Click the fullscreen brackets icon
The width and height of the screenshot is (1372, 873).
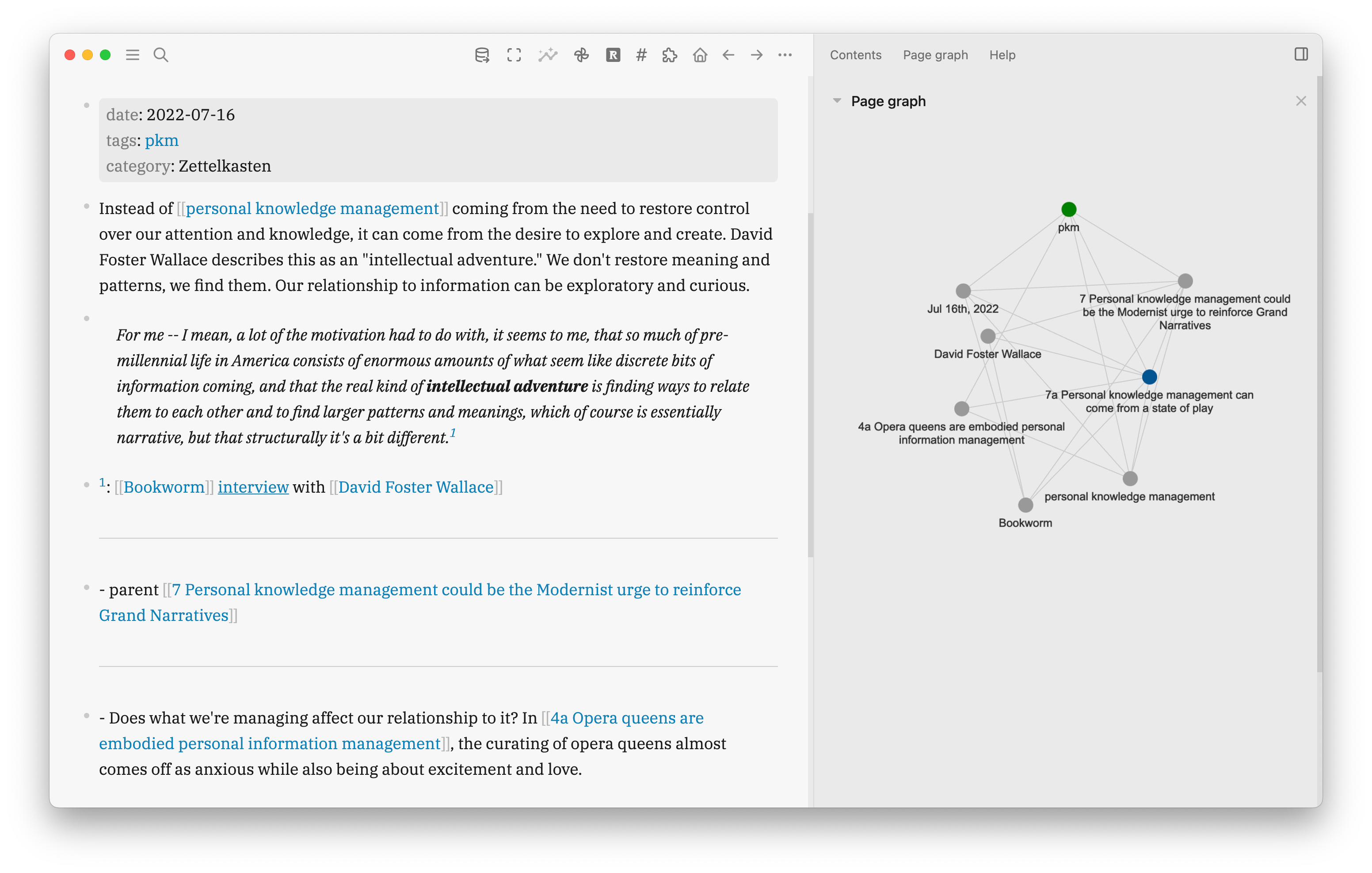514,55
